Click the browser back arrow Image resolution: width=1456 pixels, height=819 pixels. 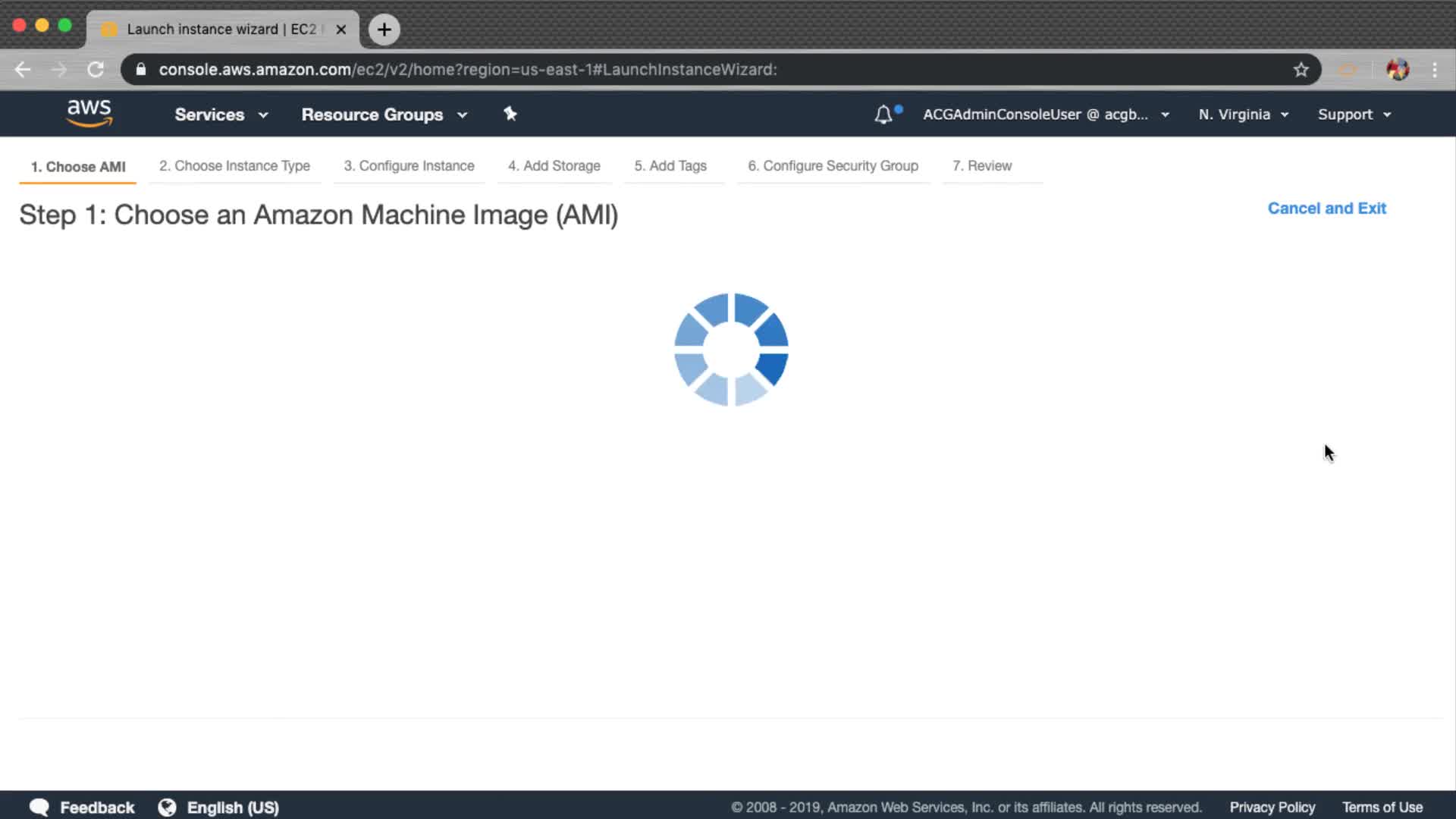click(x=23, y=70)
